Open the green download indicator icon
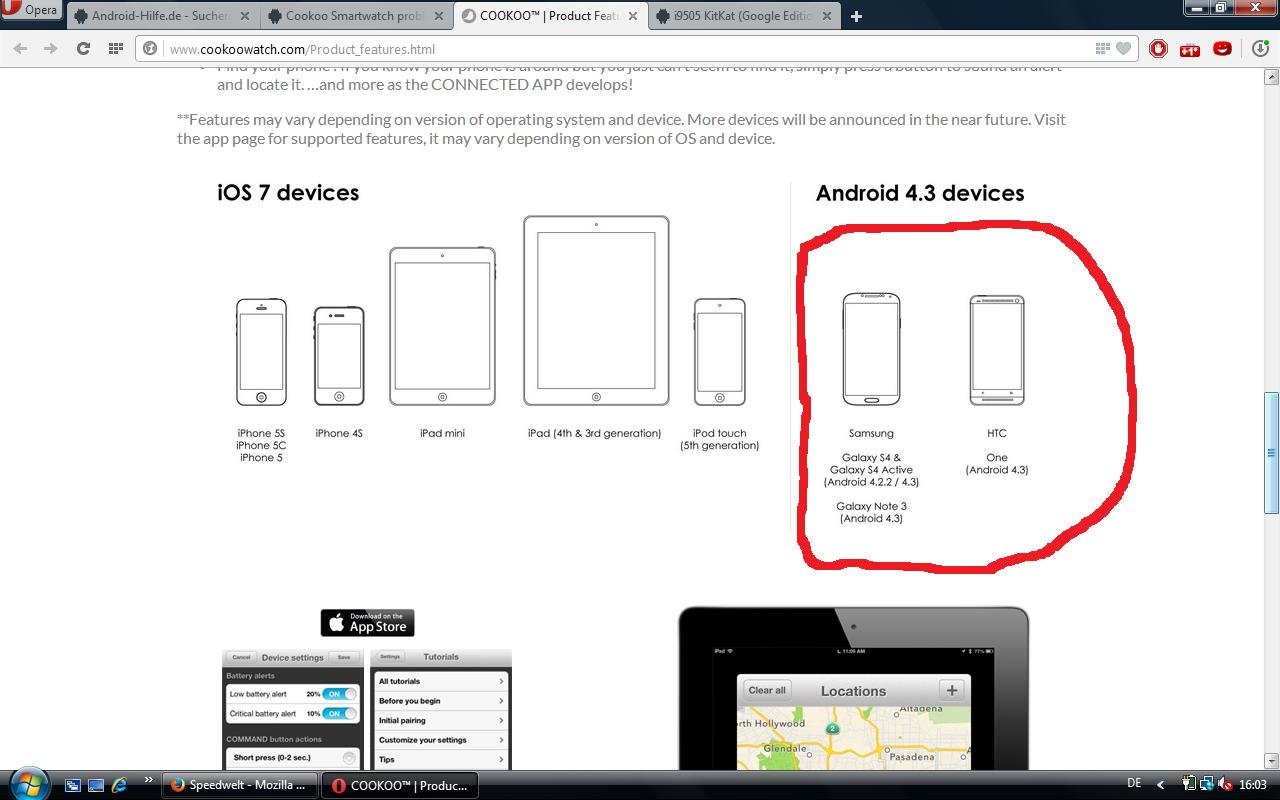 point(1260,48)
